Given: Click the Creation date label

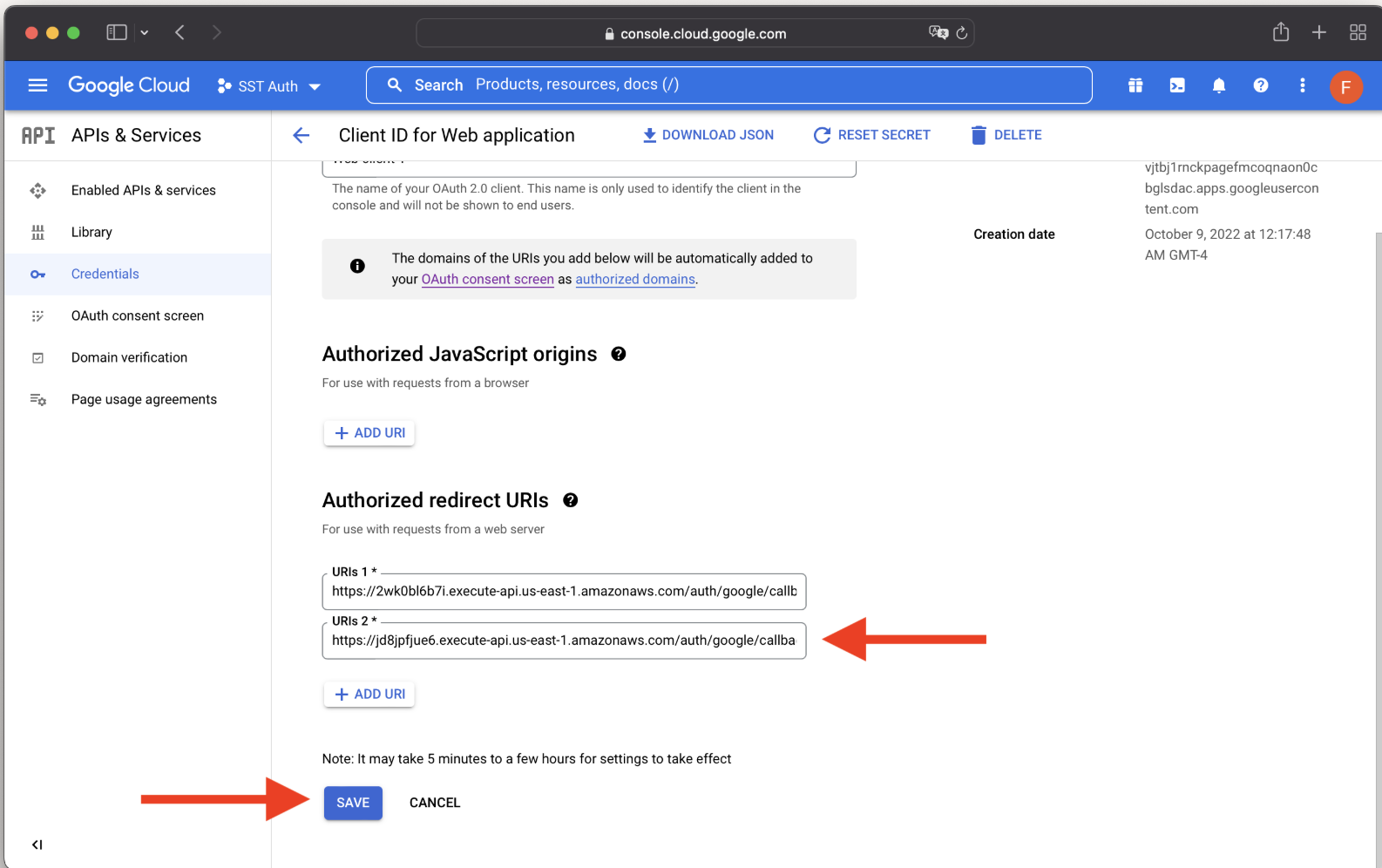Looking at the screenshot, I should pyautogui.click(x=1014, y=234).
